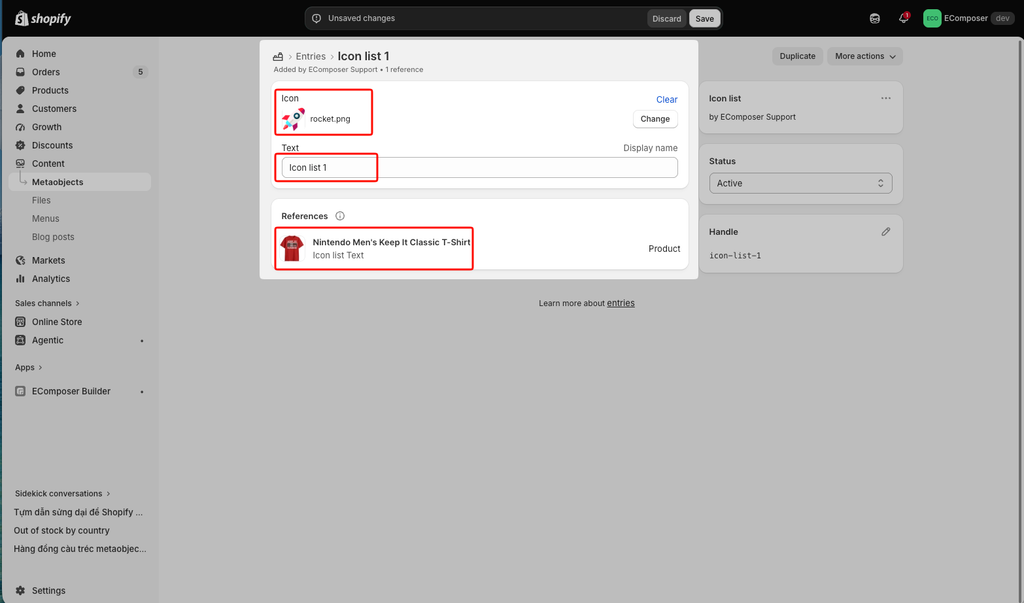Click the Growth icon in sidebar
This screenshot has height=603, width=1024.
click(x=20, y=127)
